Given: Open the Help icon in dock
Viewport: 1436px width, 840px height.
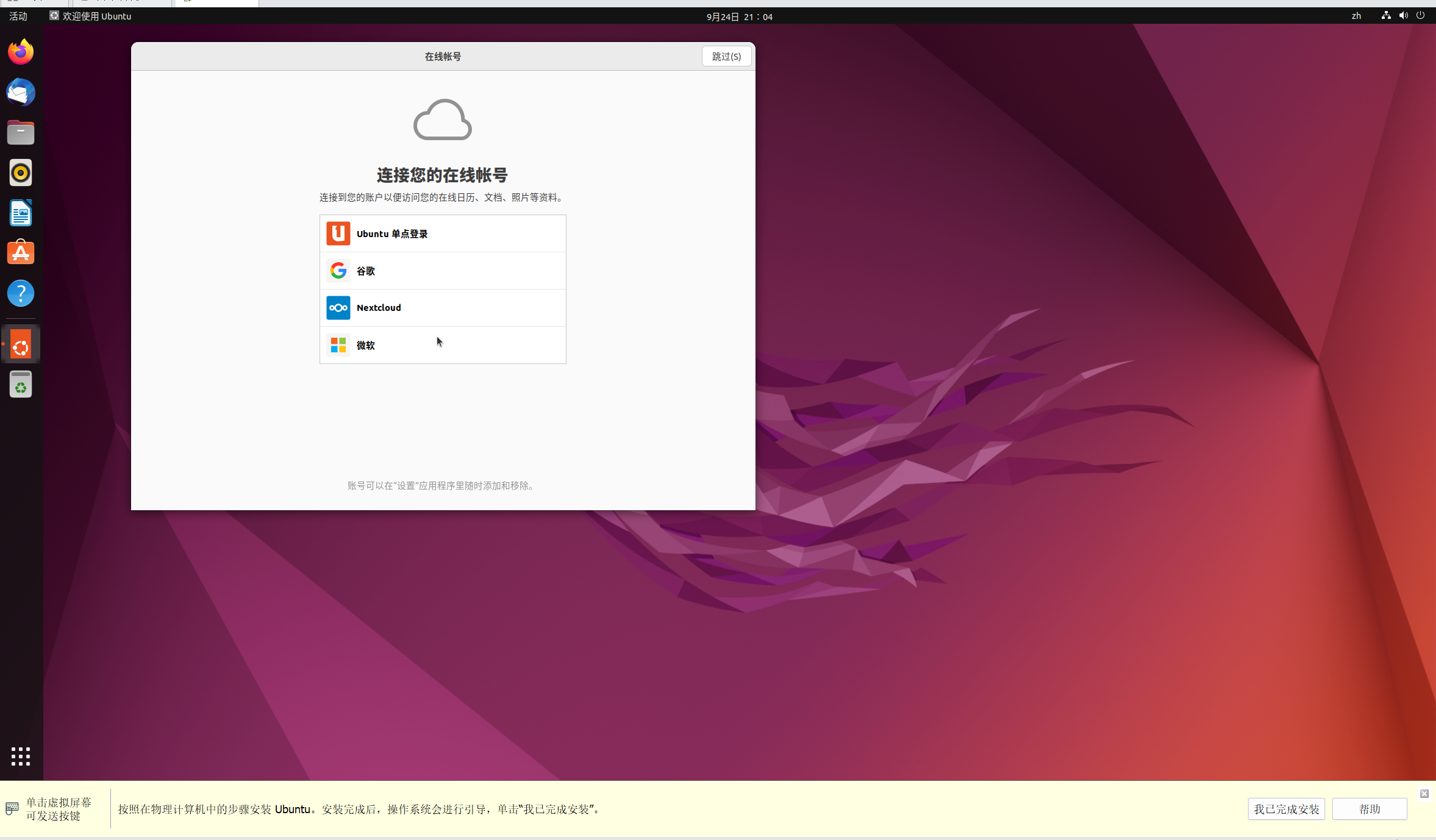Looking at the screenshot, I should pyautogui.click(x=21, y=294).
